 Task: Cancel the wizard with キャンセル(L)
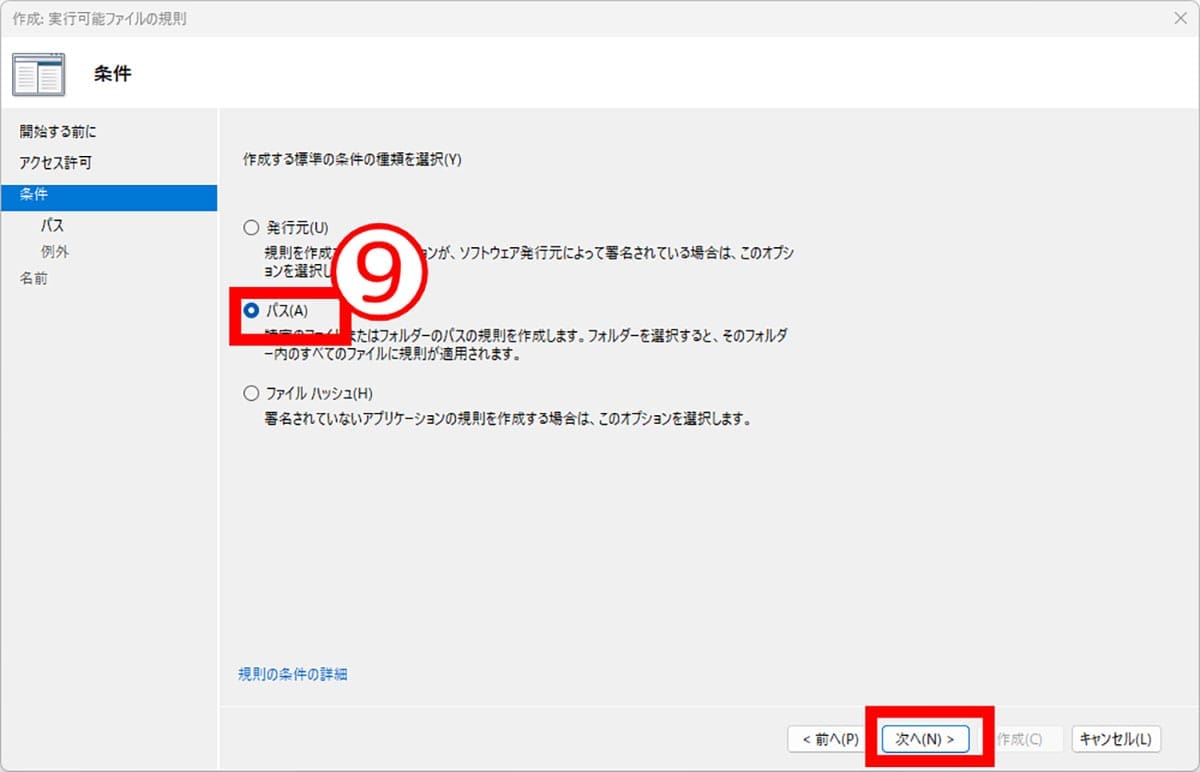(x=1115, y=739)
